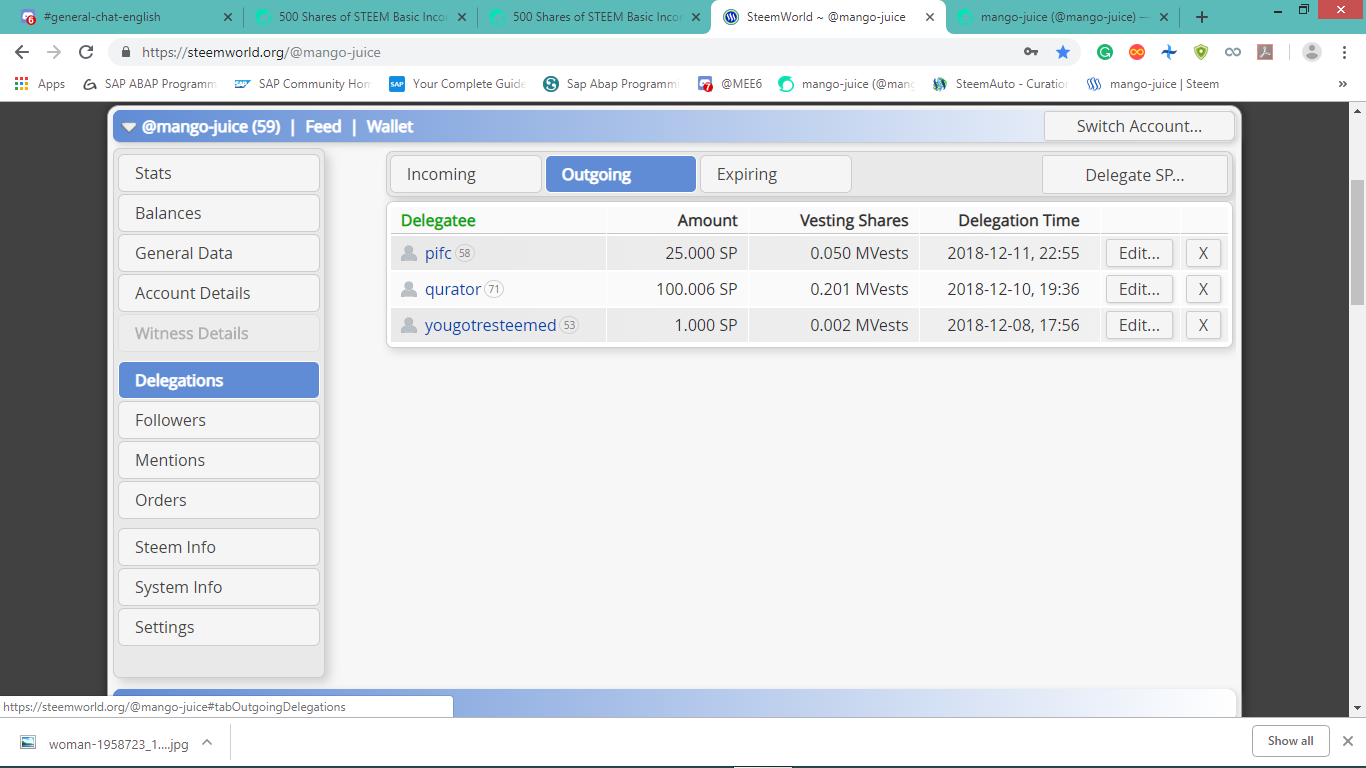Open the Followers section
Image resolution: width=1366 pixels, height=768 pixels.
(x=219, y=420)
